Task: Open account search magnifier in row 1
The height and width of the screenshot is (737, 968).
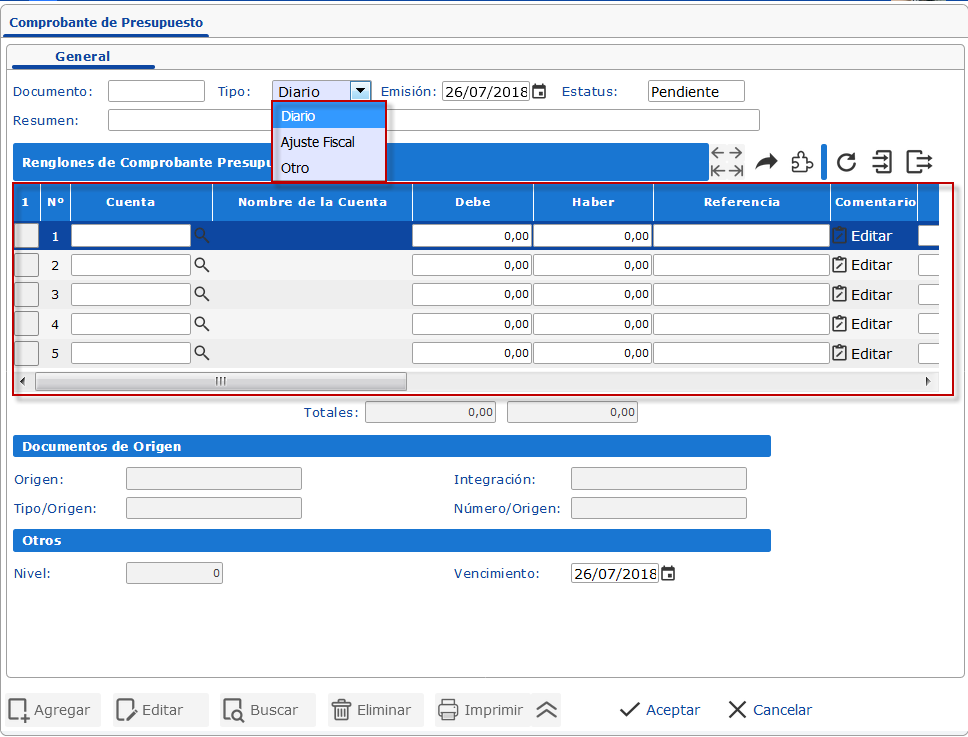Action: point(201,236)
